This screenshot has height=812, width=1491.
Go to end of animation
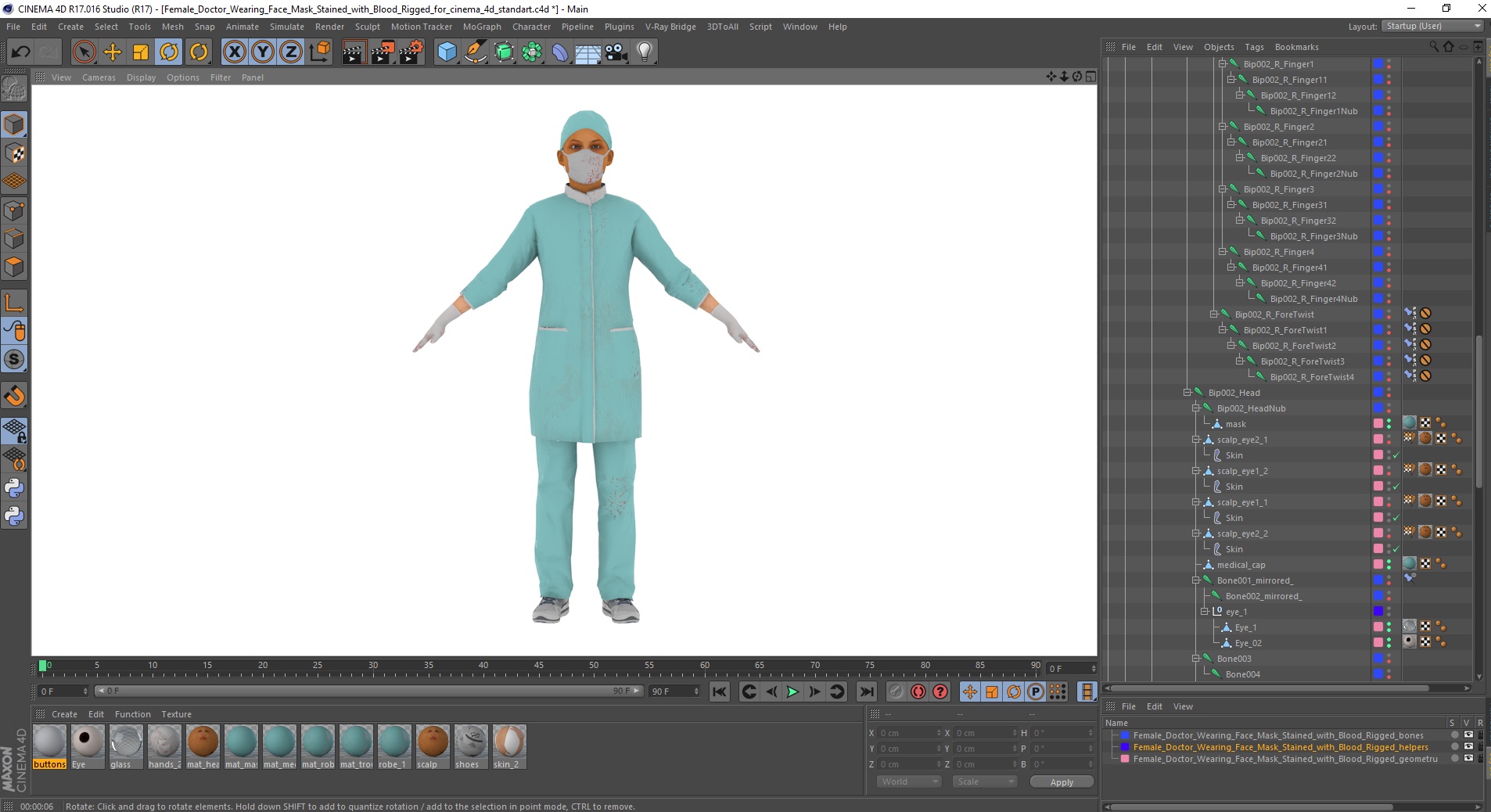coord(866,692)
